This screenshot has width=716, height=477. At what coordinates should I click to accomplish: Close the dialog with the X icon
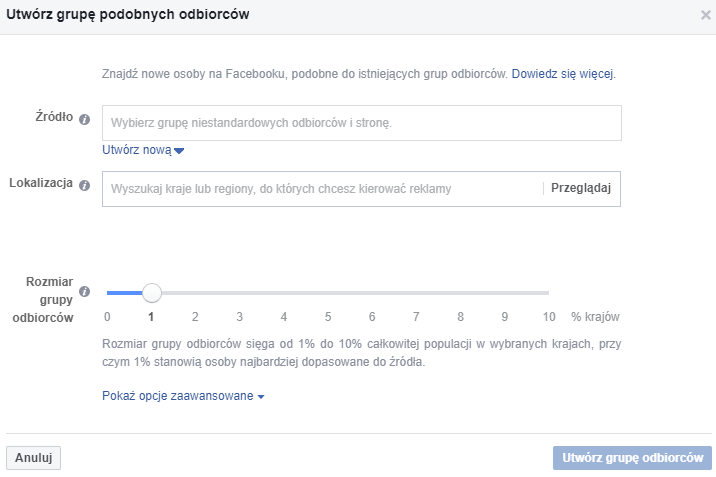[705, 15]
